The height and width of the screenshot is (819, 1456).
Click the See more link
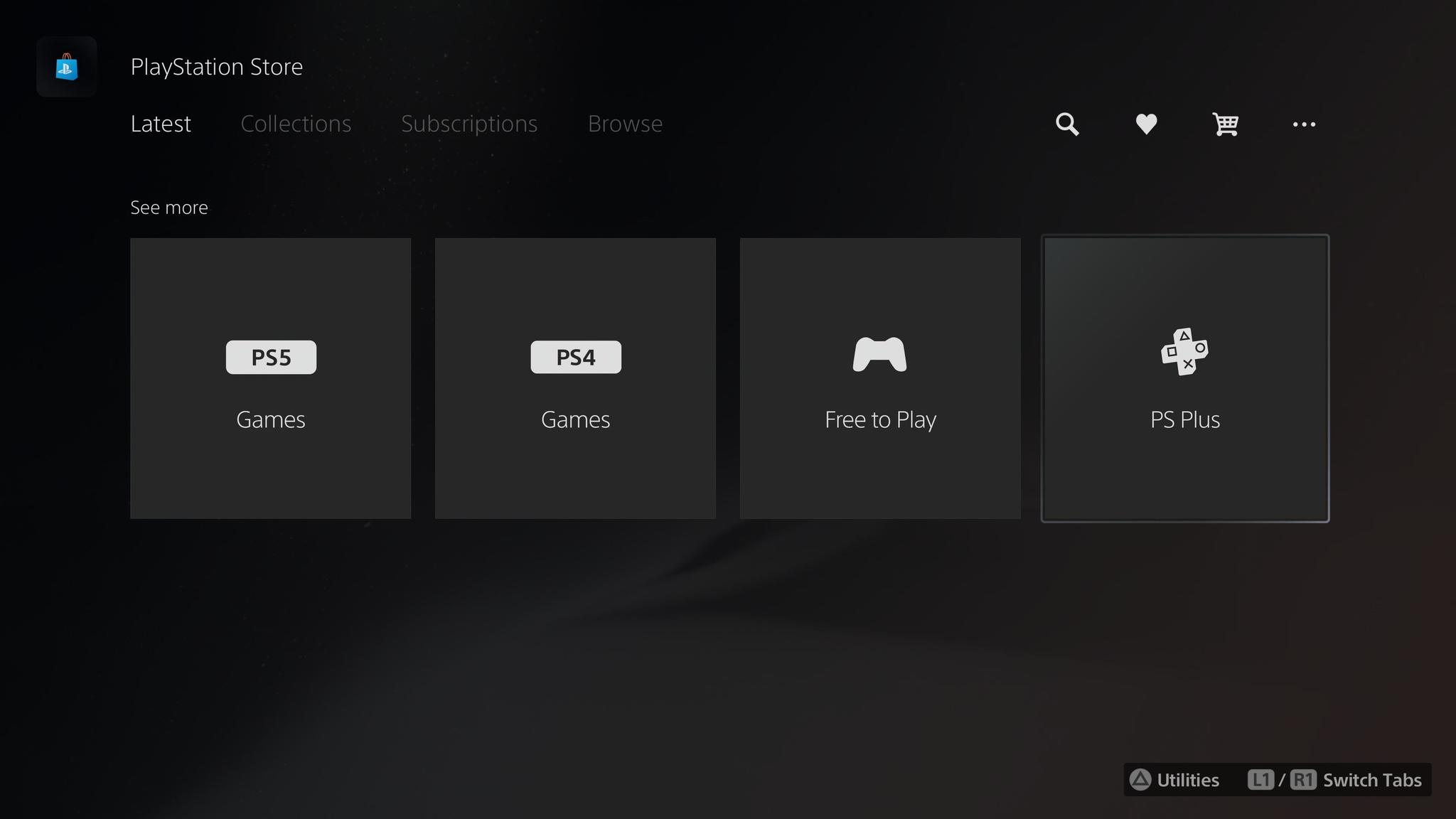[168, 207]
